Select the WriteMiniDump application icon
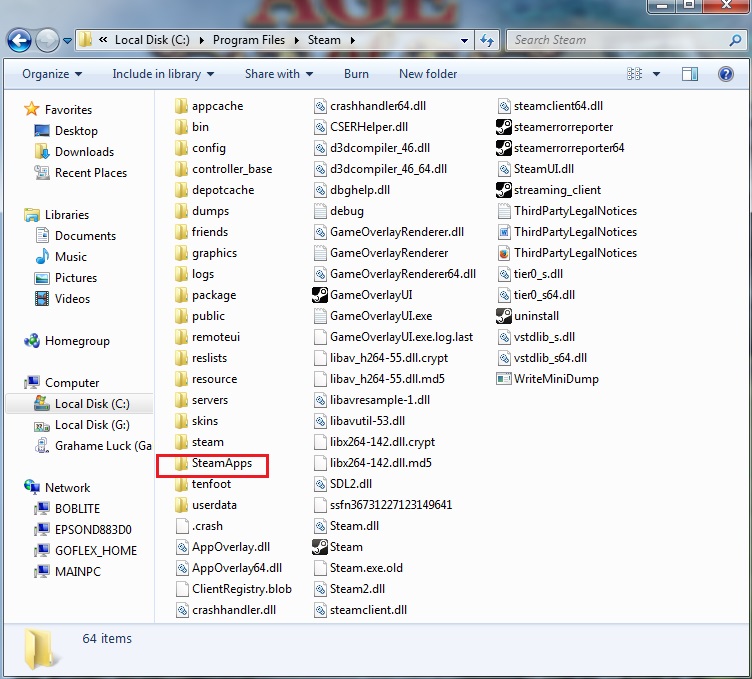The image size is (752, 679). coord(504,379)
